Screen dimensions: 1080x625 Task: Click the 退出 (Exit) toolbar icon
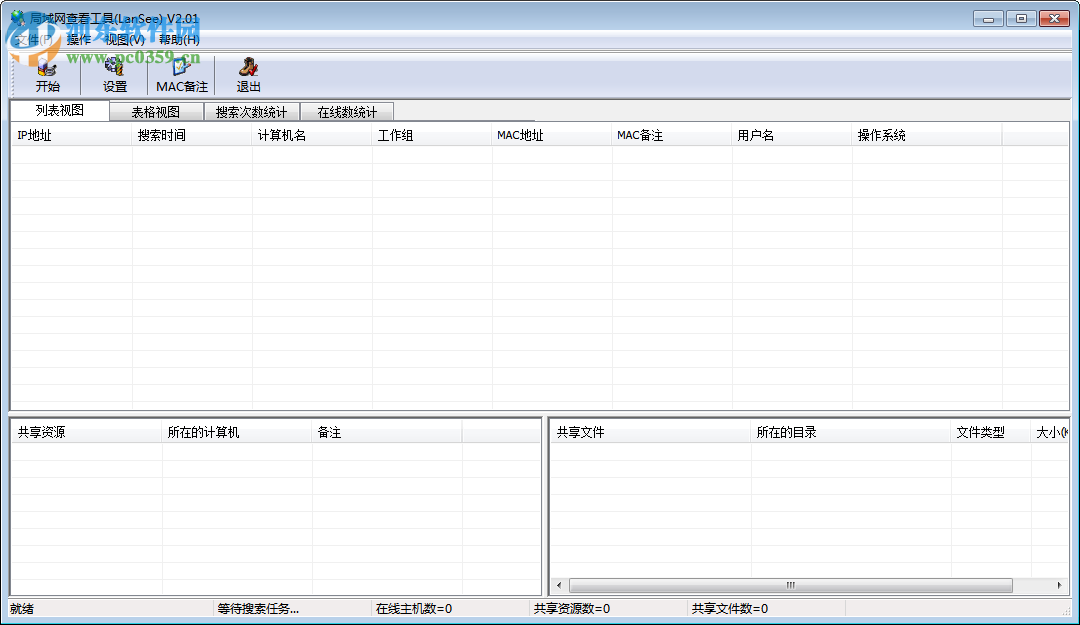click(247, 72)
